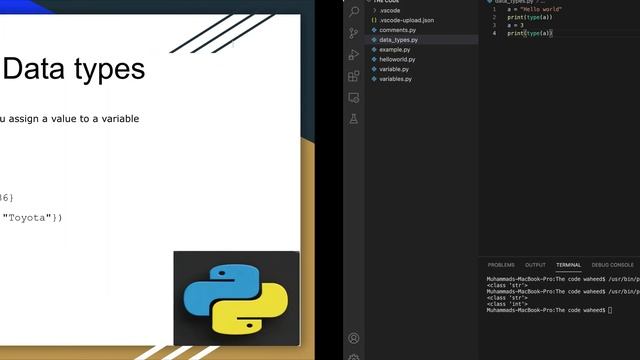Image resolution: width=640 pixels, height=360 pixels.
Task: Click the terminal prompt cursor at last line
Action: point(610,310)
